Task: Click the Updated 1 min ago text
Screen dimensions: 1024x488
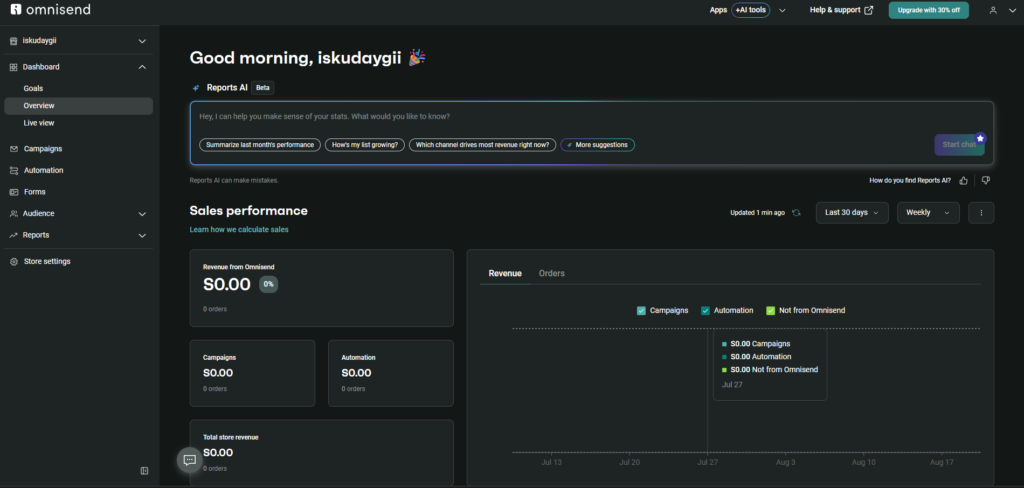Action: coord(758,213)
